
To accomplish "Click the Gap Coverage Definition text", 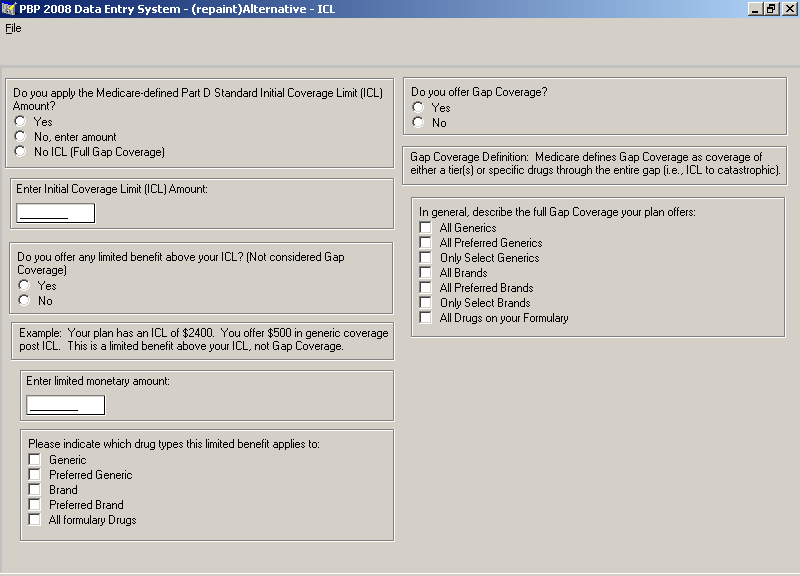I will (595, 163).
